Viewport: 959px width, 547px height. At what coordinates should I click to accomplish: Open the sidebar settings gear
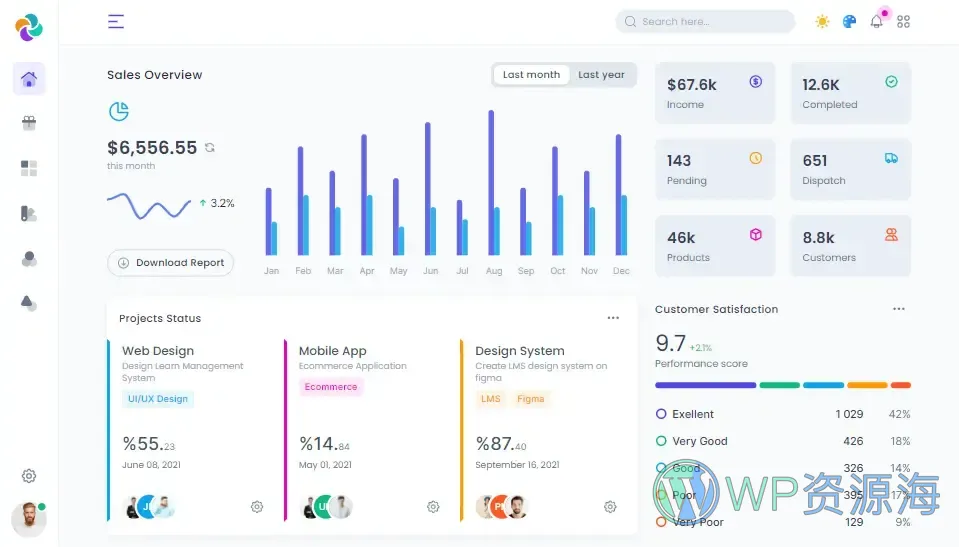(29, 476)
